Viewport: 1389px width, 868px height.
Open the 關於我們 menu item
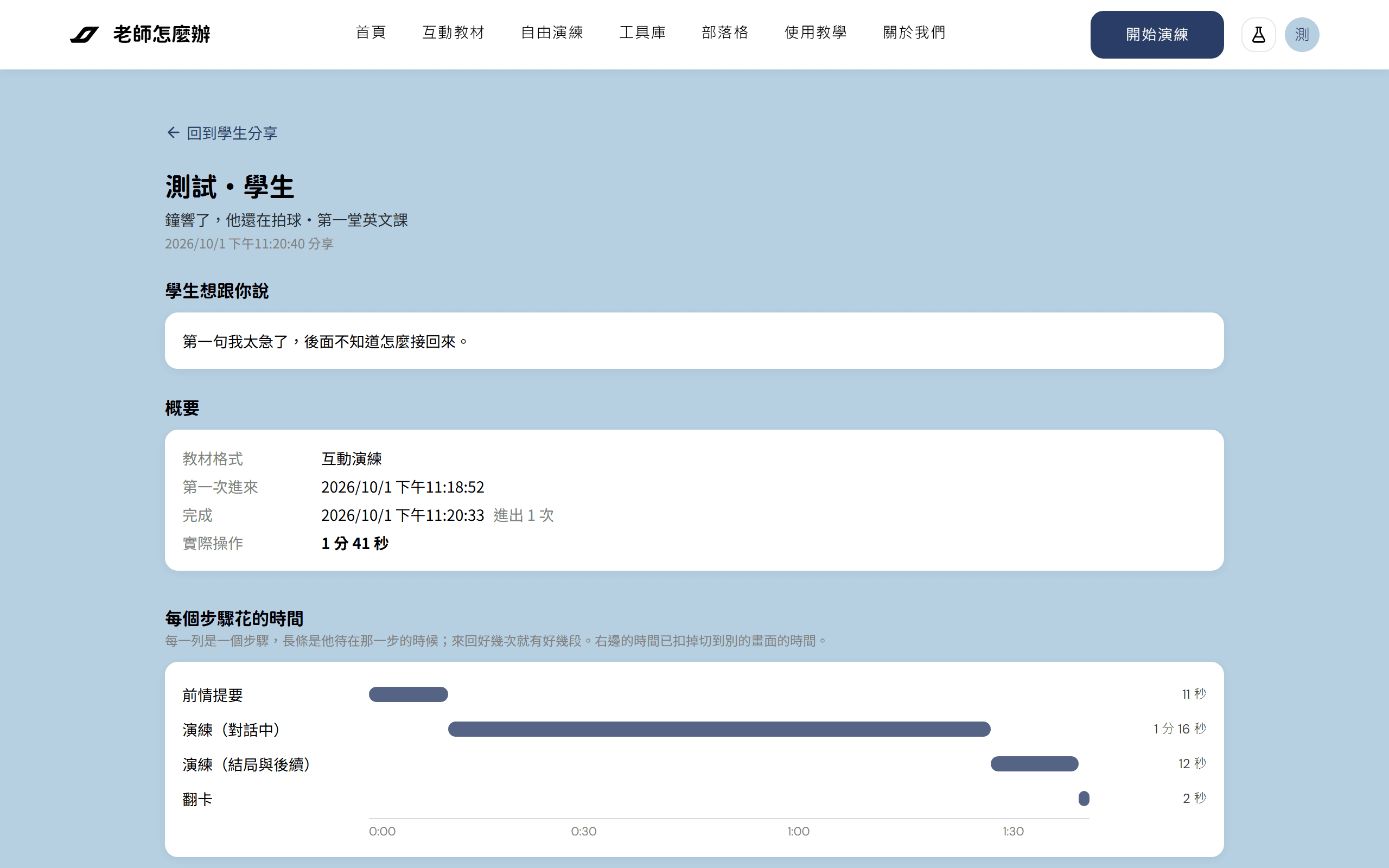(914, 33)
